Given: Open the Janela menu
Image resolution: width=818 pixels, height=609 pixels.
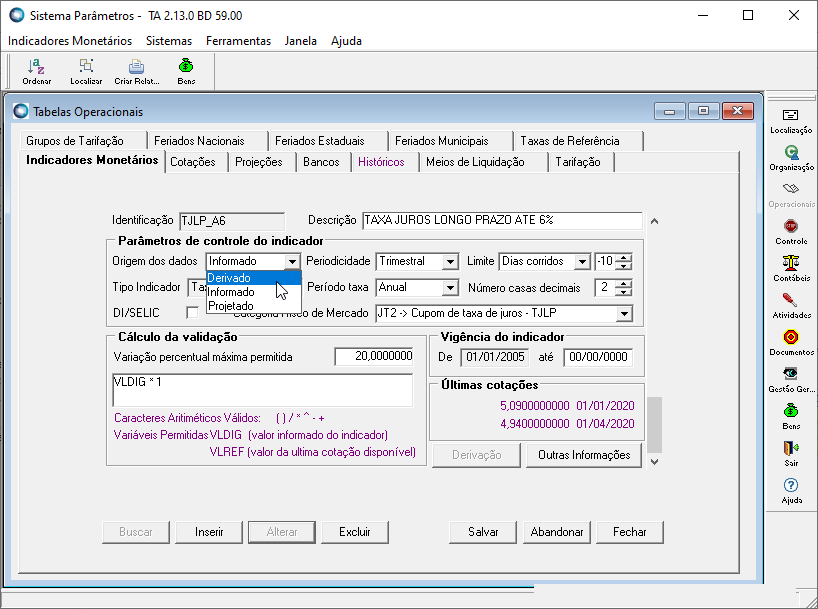Looking at the screenshot, I should point(300,41).
